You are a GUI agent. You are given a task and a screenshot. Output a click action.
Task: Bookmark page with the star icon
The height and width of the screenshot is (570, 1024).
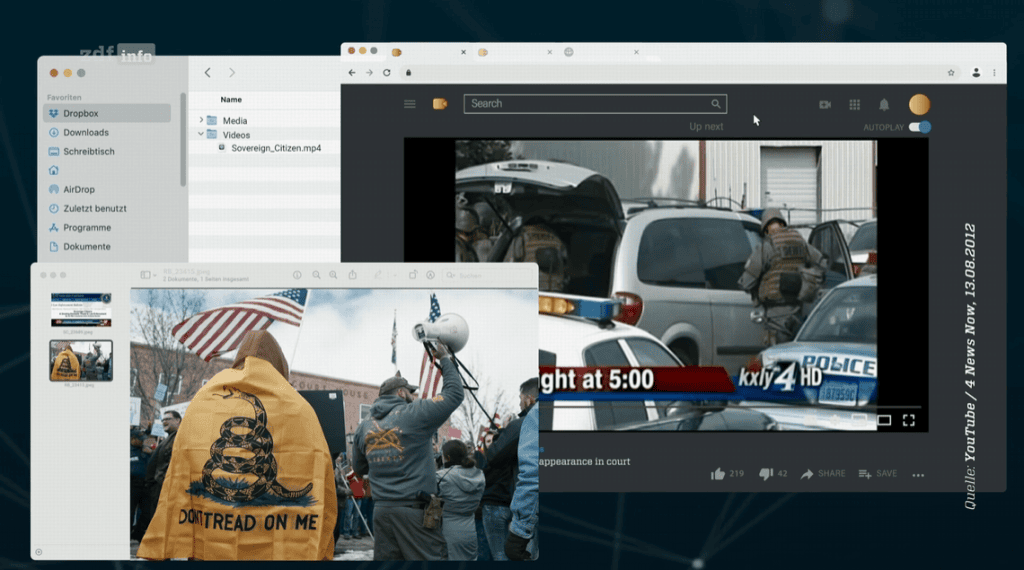click(x=951, y=73)
